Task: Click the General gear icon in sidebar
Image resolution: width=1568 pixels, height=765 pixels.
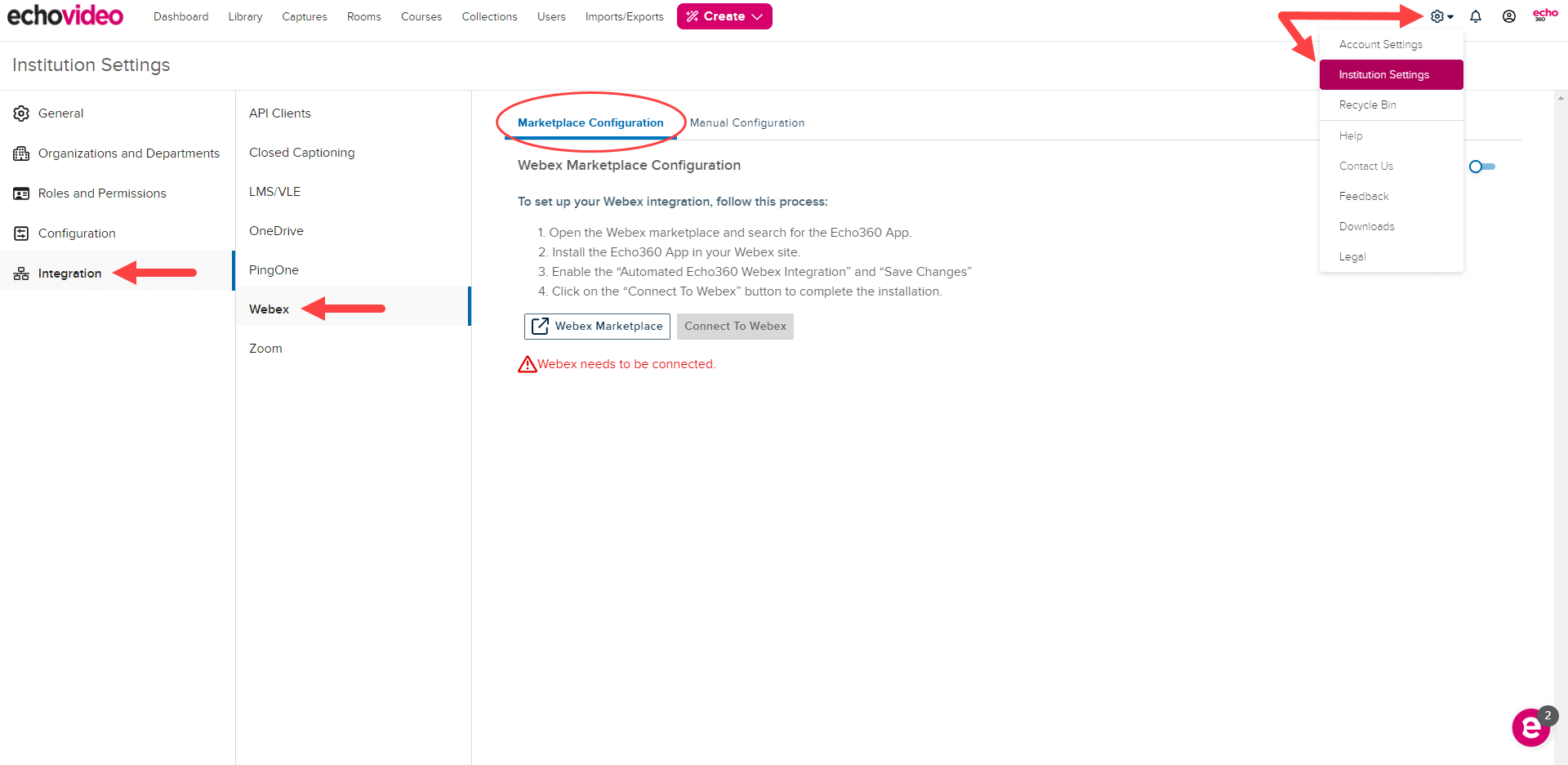Action: pyautogui.click(x=20, y=113)
